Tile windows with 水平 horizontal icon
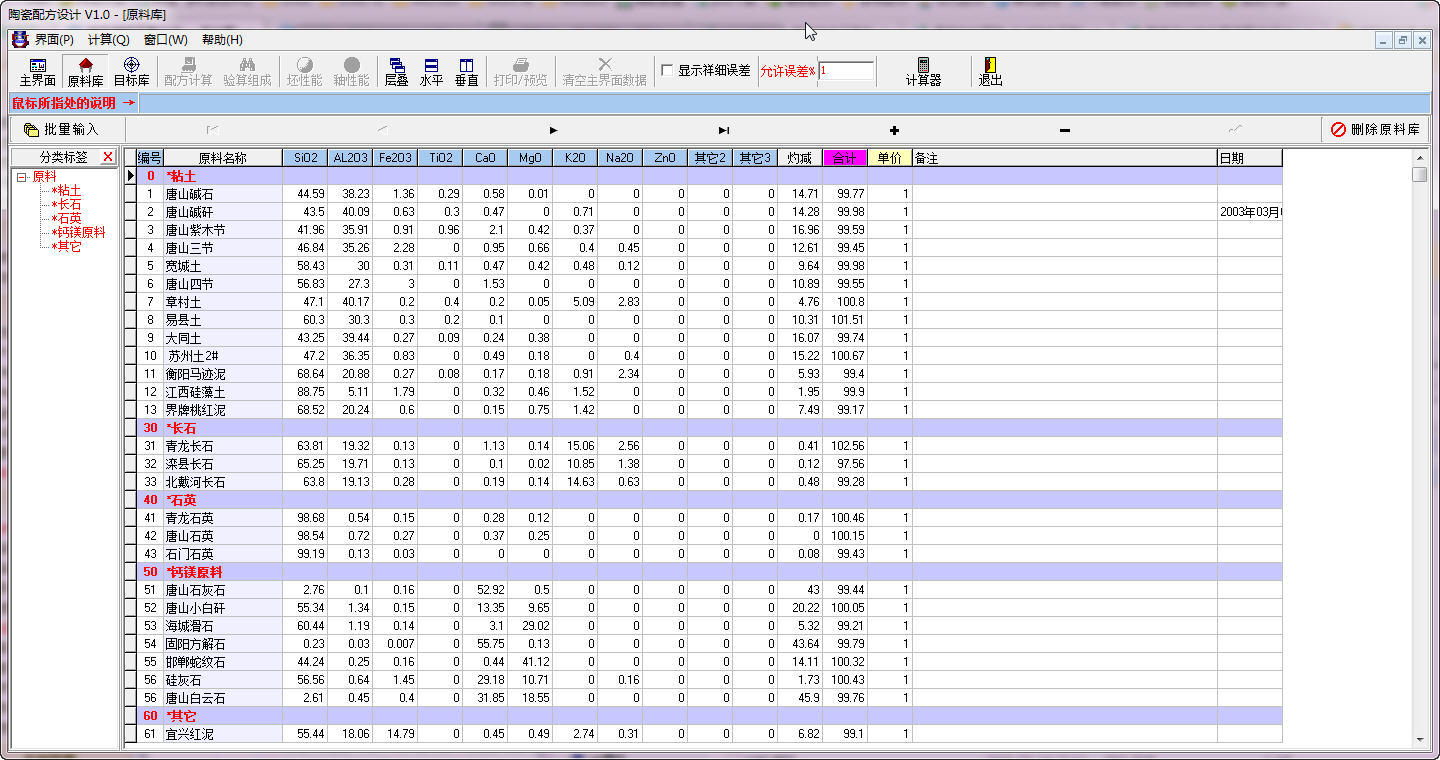 (x=431, y=71)
